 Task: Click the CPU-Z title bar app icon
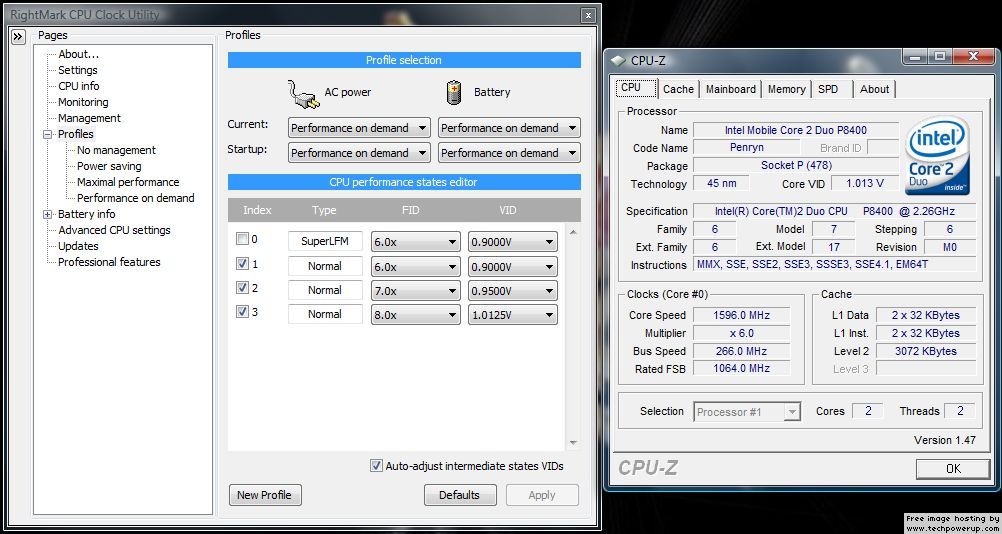click(x=618, y=61)
